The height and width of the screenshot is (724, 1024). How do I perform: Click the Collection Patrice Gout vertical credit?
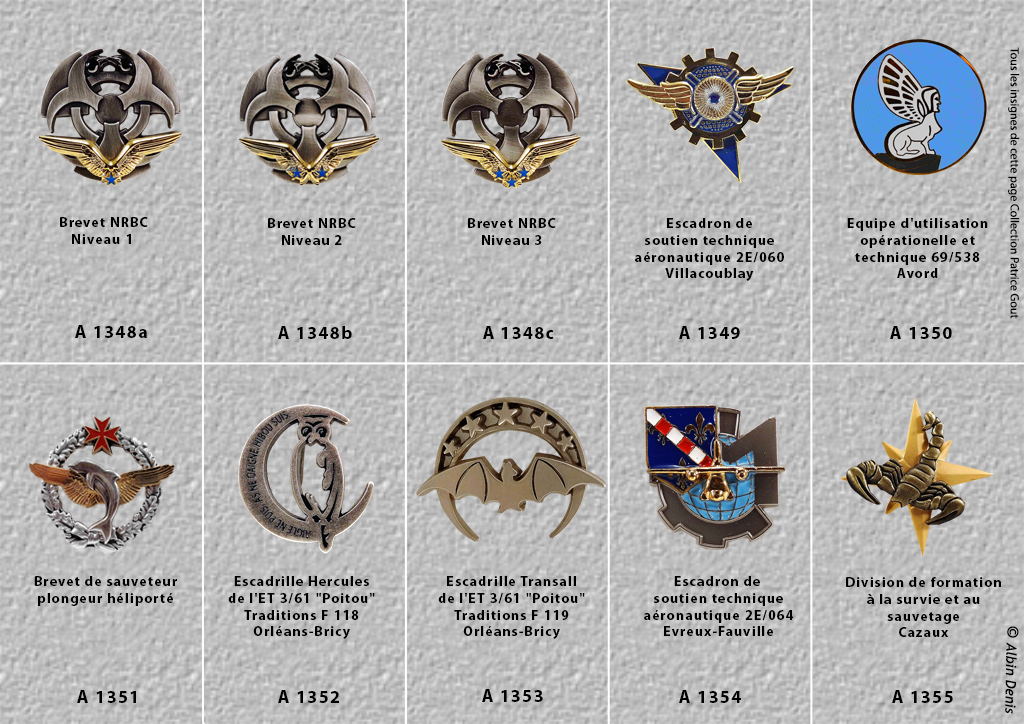[1014, 182]
